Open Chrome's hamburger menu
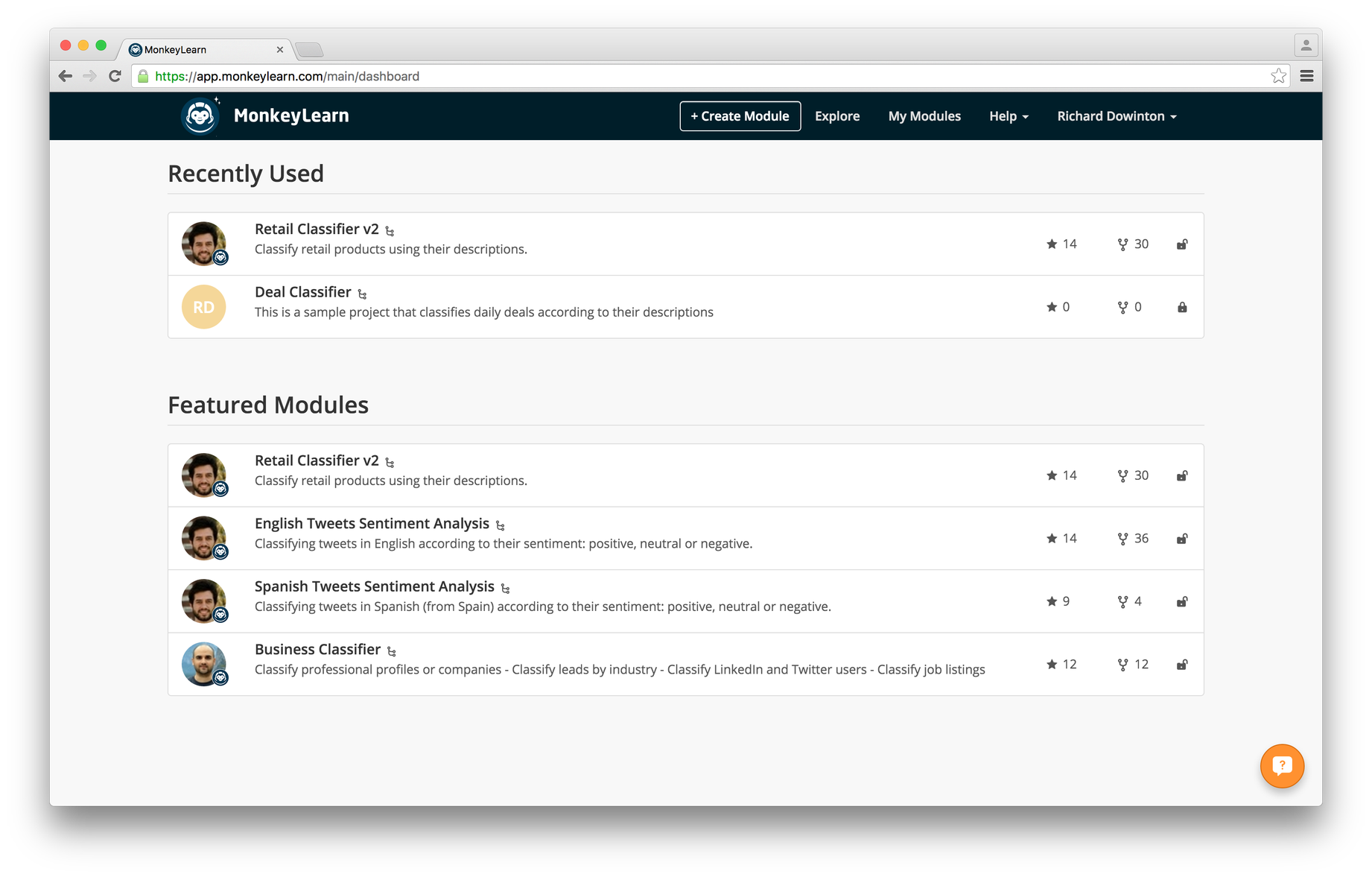This screenshot has width=1372, height=877. pyautogui.click(x=1306, y=76)
